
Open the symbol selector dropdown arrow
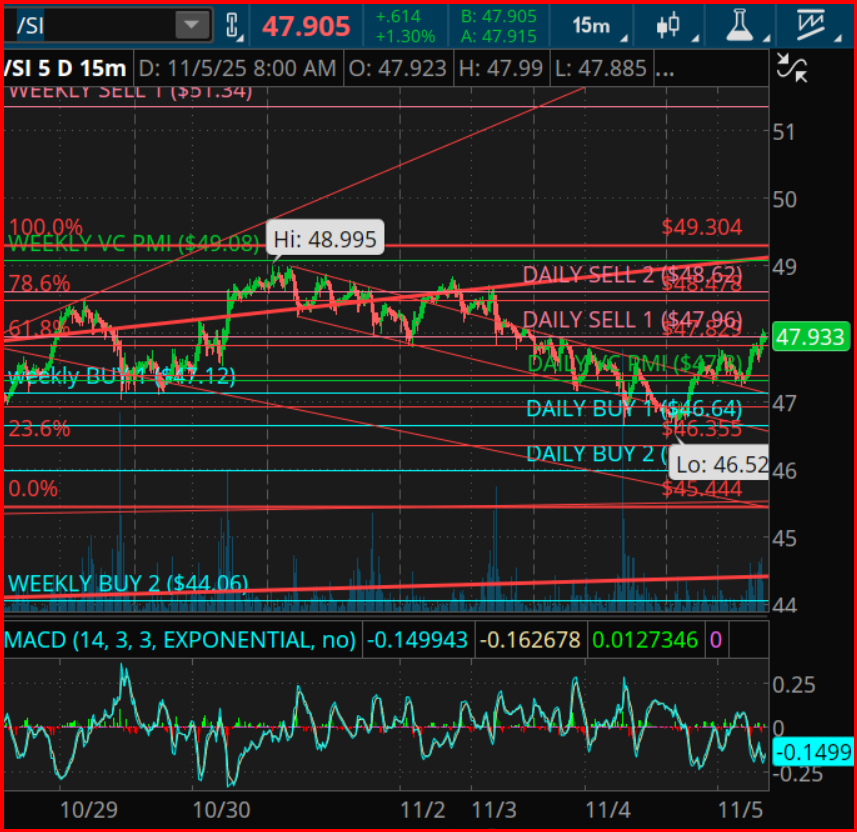[x=190, y=24]
